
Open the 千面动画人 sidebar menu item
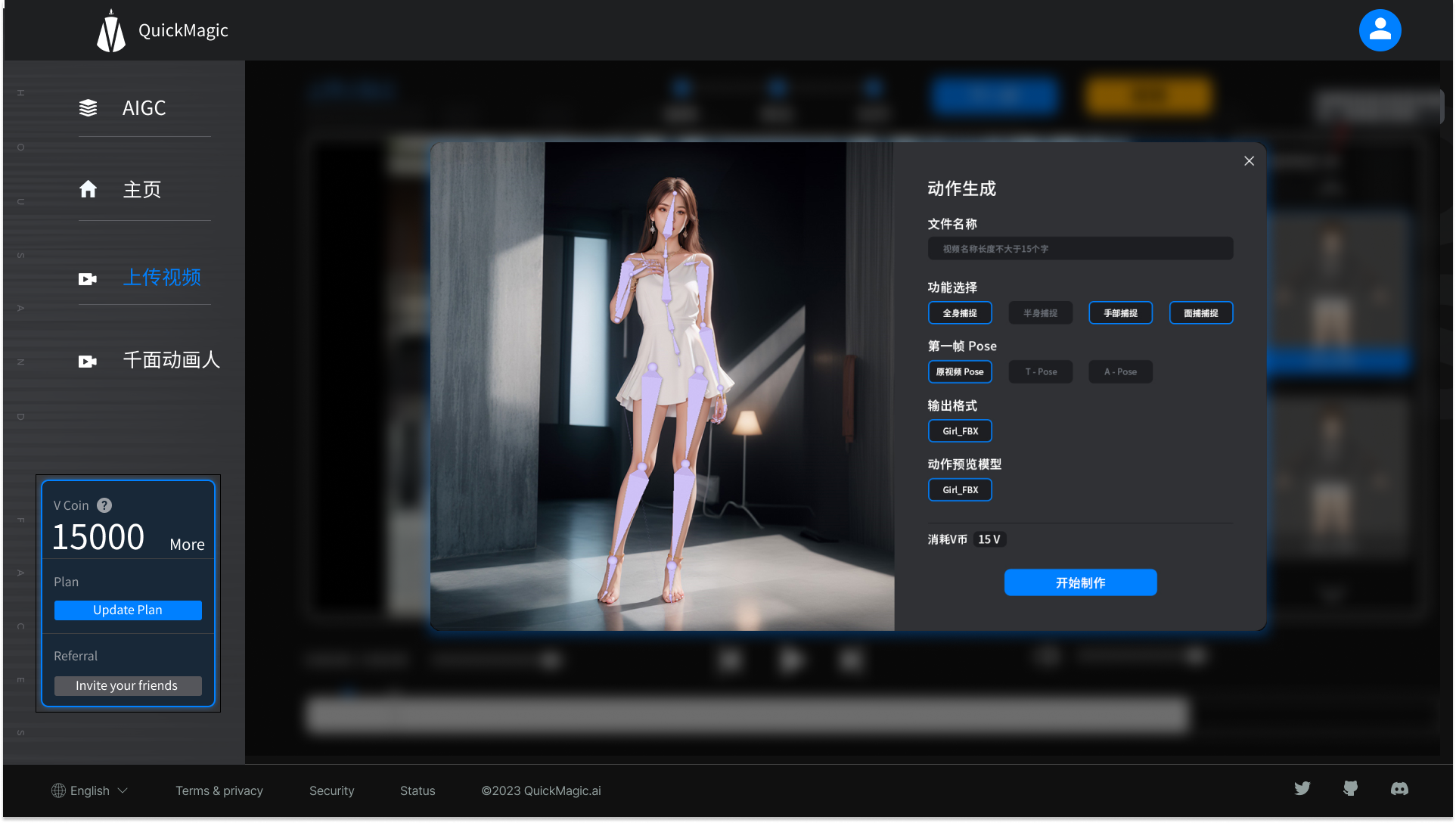pos(171,360)
